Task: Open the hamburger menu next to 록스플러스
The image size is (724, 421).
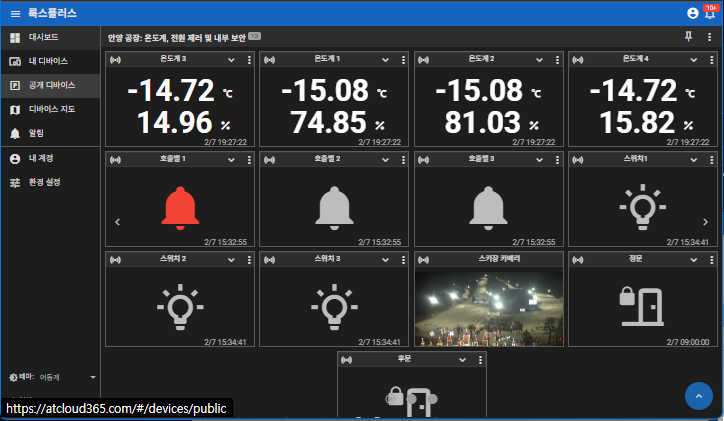Action: [15, 14]
